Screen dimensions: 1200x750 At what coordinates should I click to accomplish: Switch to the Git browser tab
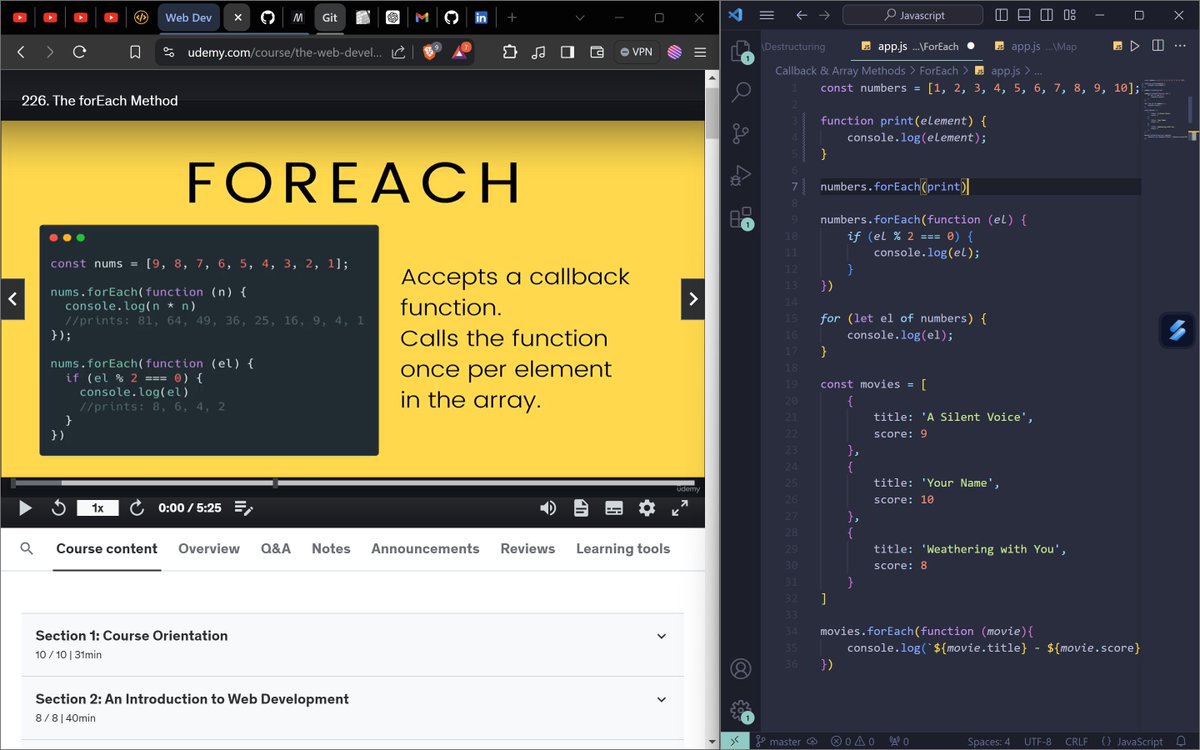(x=330, y=17)
